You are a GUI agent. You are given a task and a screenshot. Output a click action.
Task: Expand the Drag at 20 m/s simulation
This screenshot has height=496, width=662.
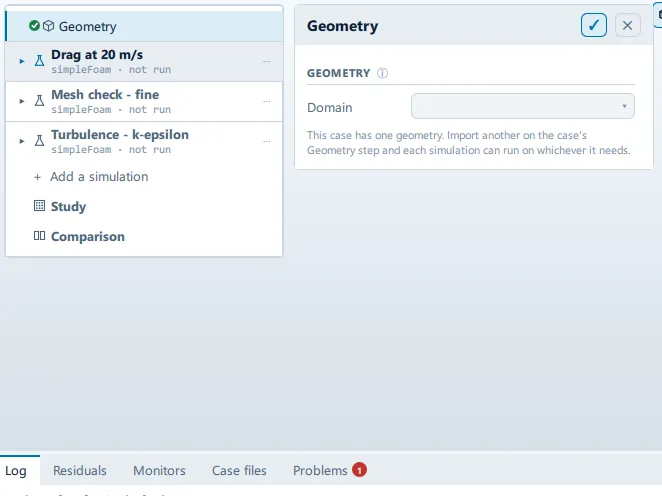coord(22,61)
